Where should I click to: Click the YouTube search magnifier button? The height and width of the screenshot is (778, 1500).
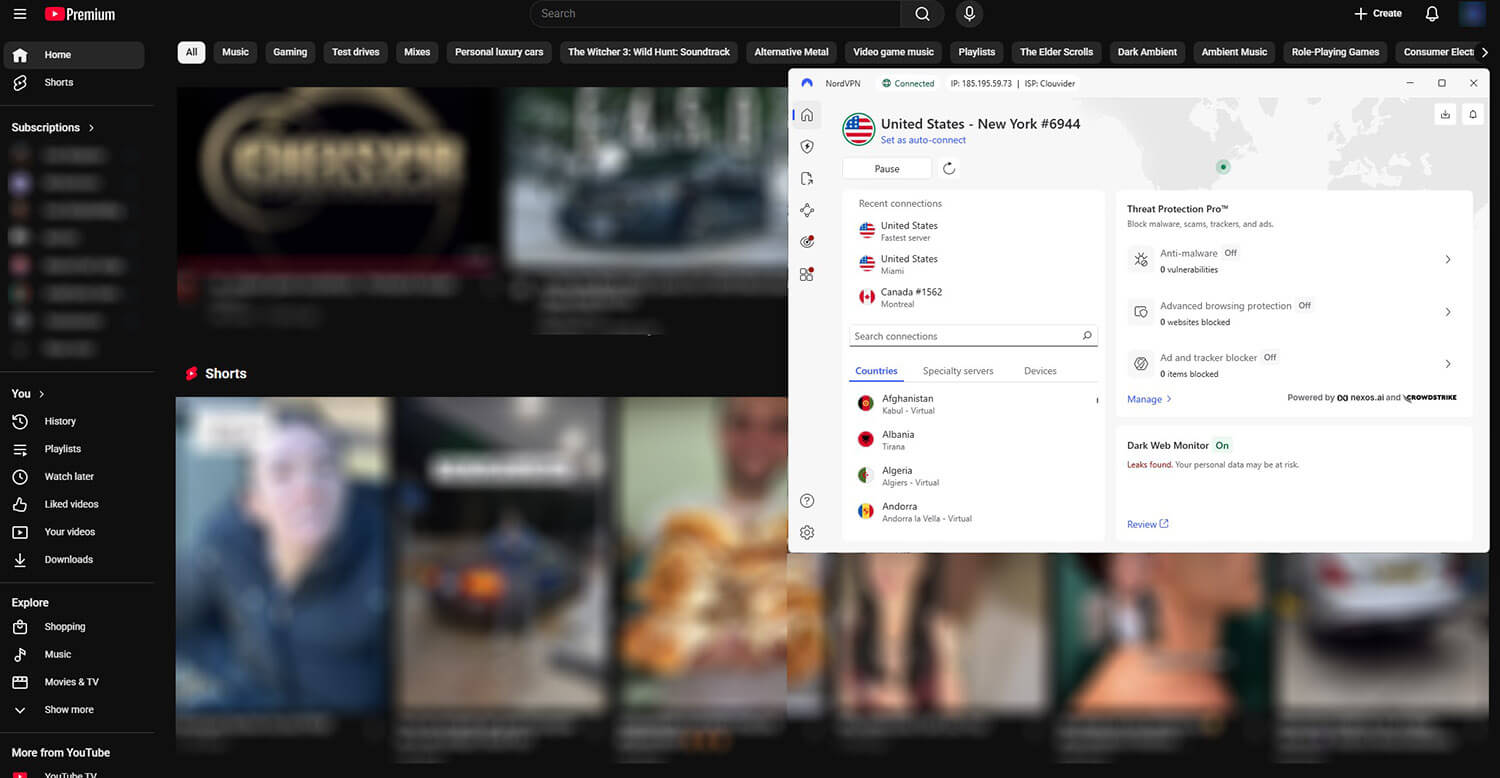[922, 14]
